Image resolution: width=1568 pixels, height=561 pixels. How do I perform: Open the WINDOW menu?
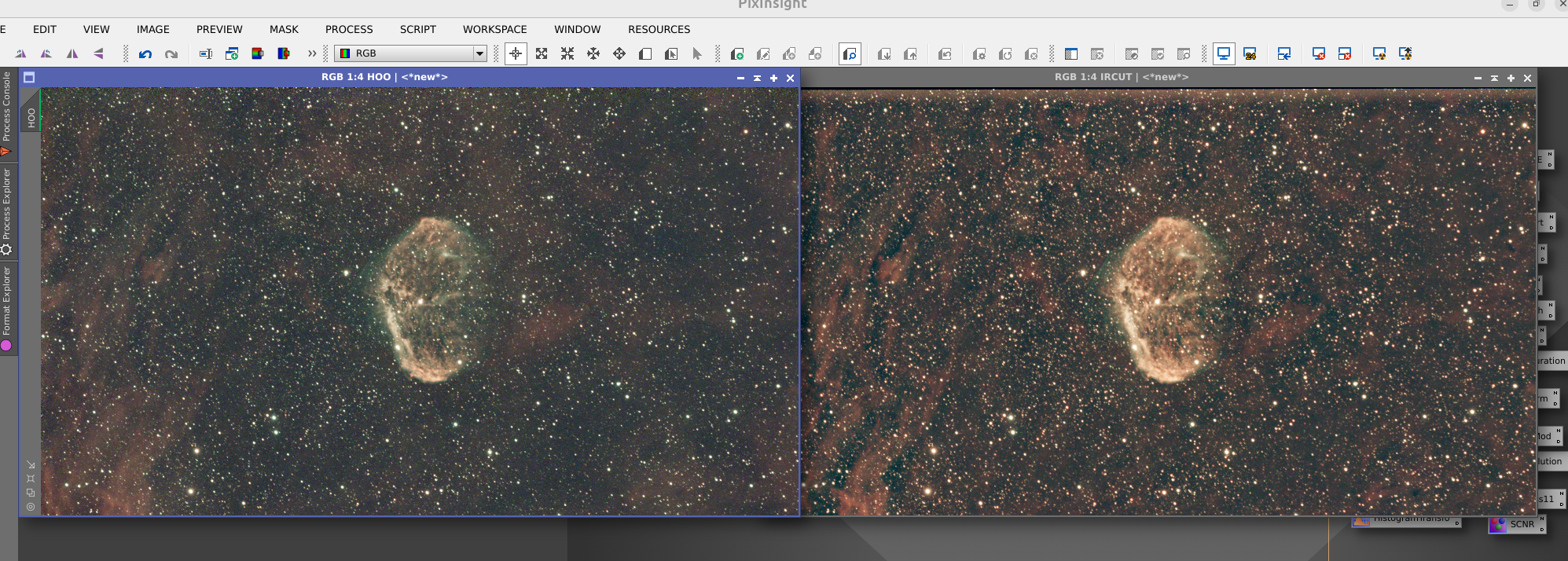[578, 29]
